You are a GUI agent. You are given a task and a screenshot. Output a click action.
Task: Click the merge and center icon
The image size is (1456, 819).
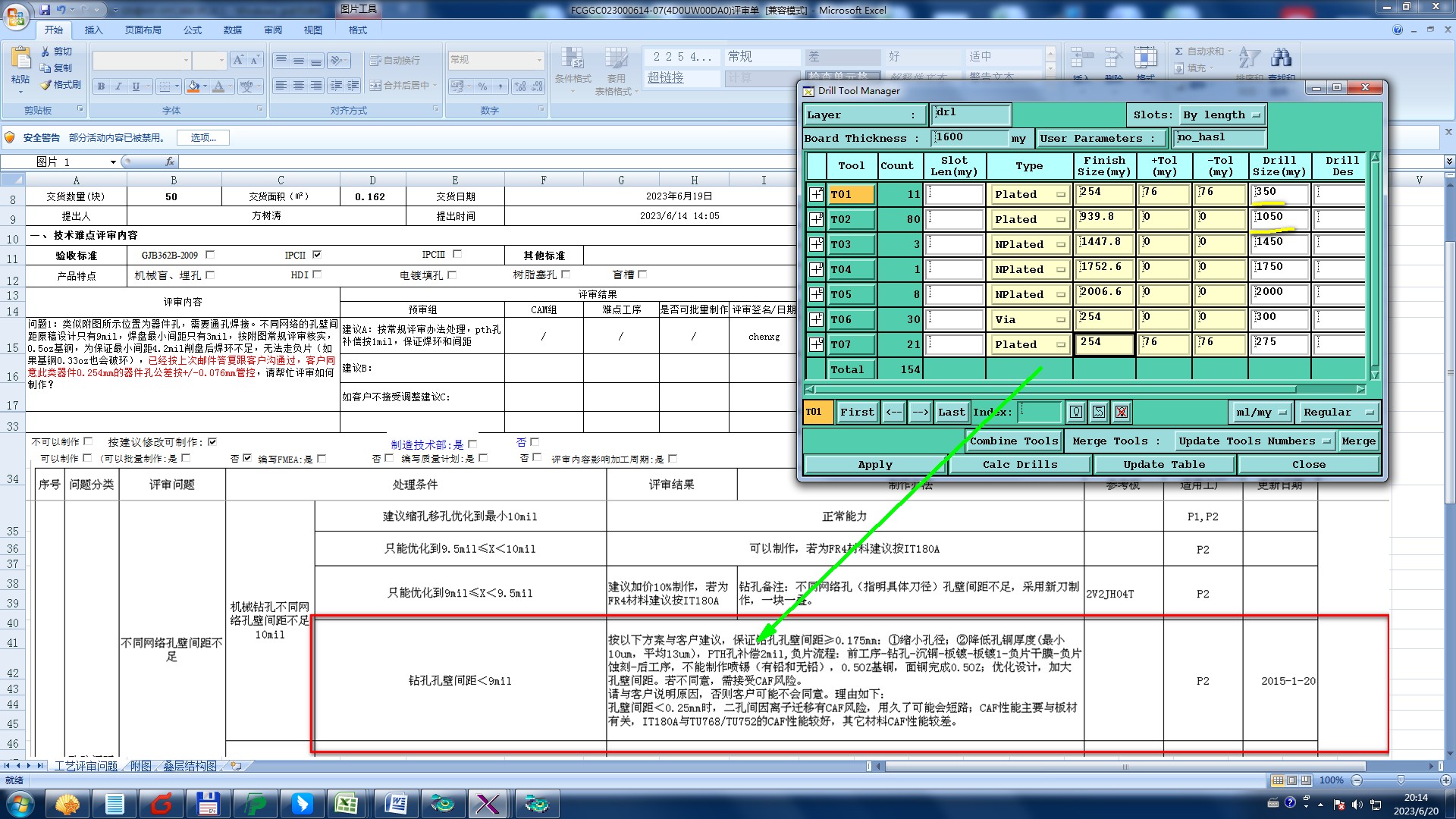click(375, 86)
